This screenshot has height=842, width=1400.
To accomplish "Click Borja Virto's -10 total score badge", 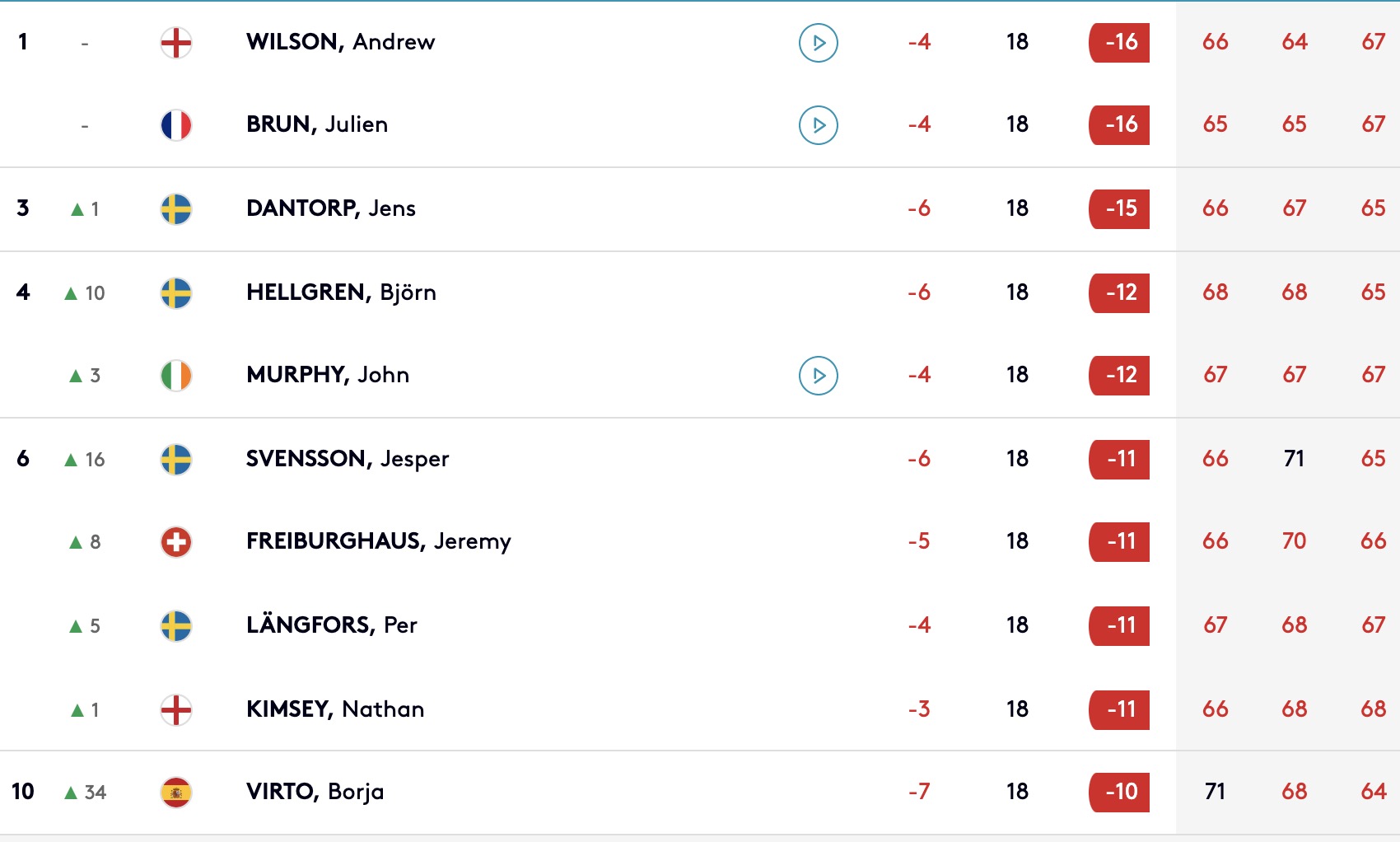I will [1119, 793].
